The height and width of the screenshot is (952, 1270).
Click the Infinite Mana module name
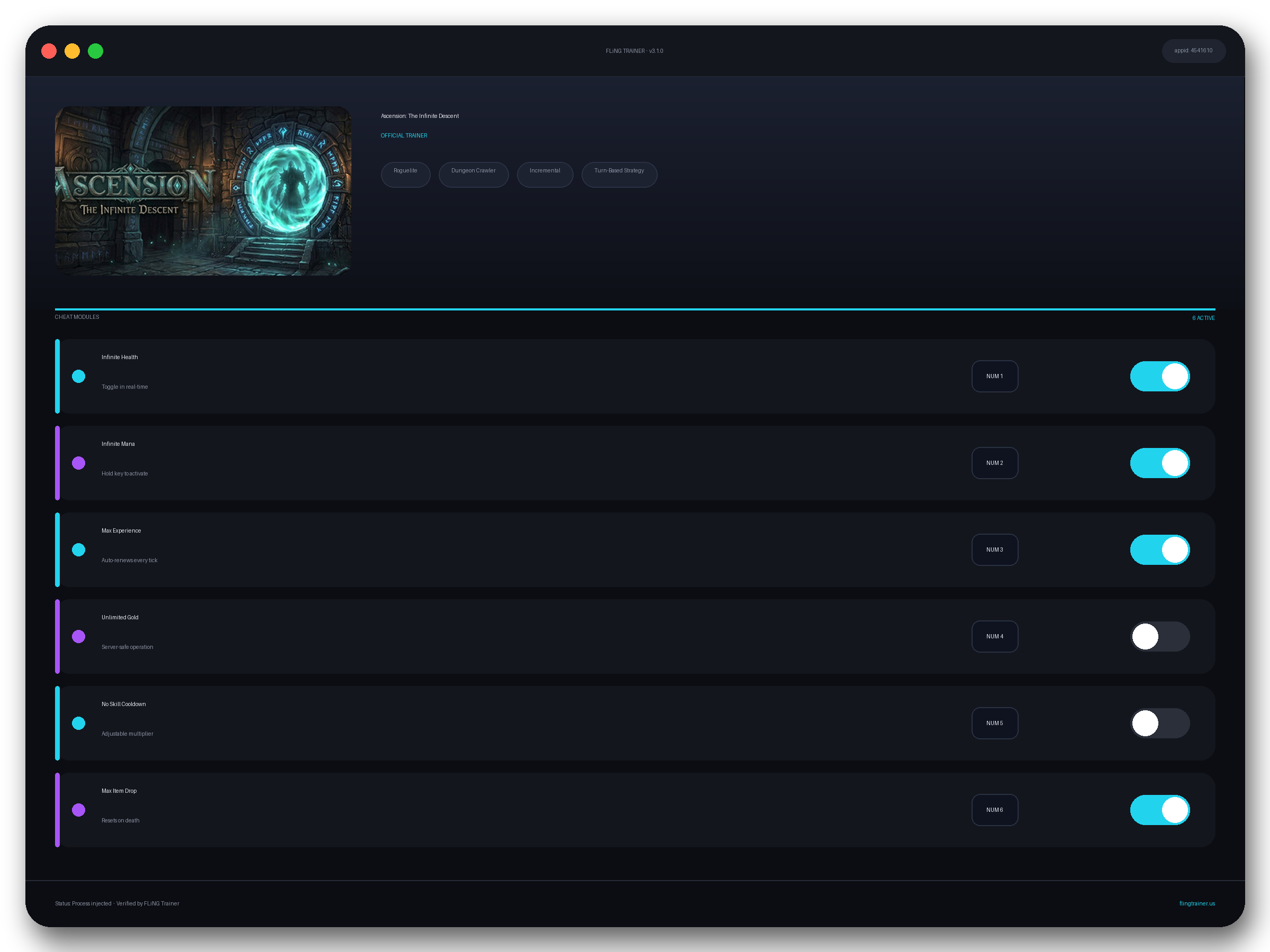119,444
